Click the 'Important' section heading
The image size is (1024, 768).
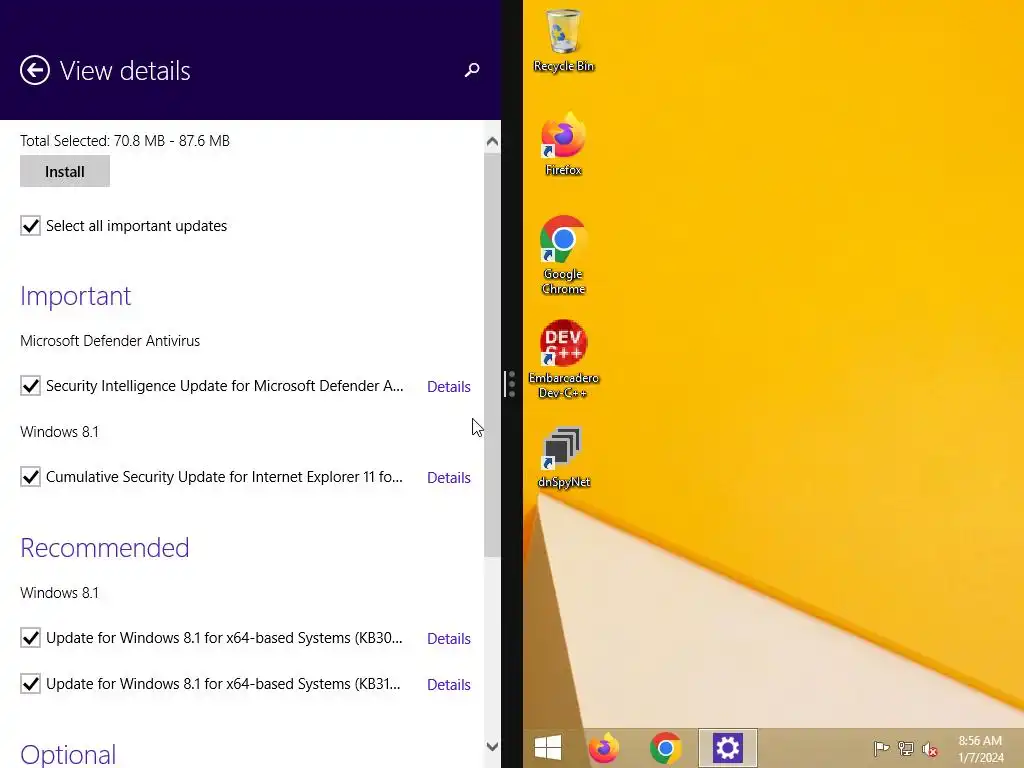click(76, 296)
